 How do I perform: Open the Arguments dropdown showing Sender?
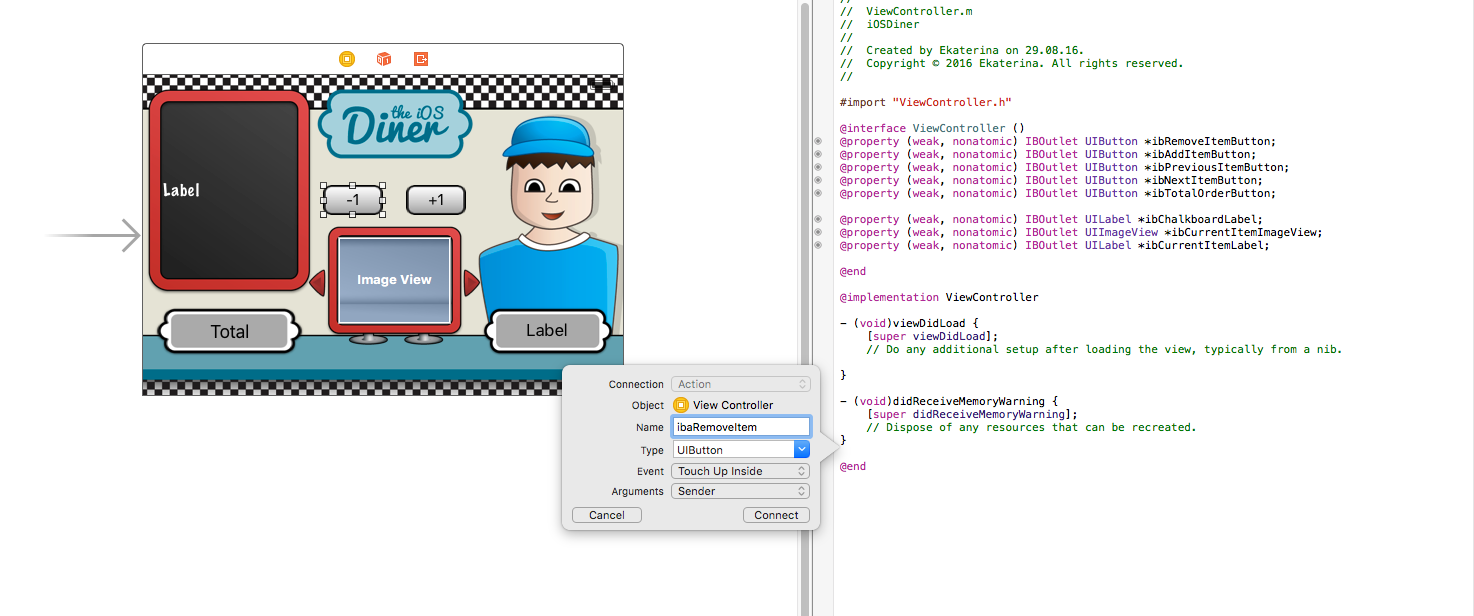(x=742, y=491)
